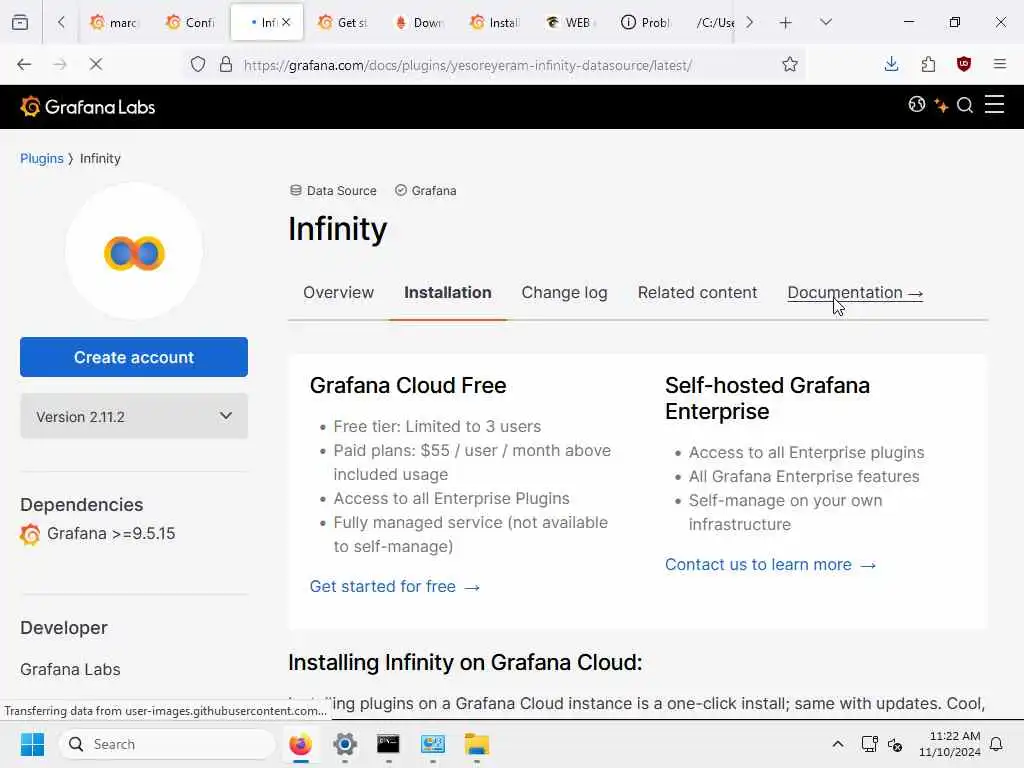
Task: Click the Data Source label
Action: (x=333, y=191)
